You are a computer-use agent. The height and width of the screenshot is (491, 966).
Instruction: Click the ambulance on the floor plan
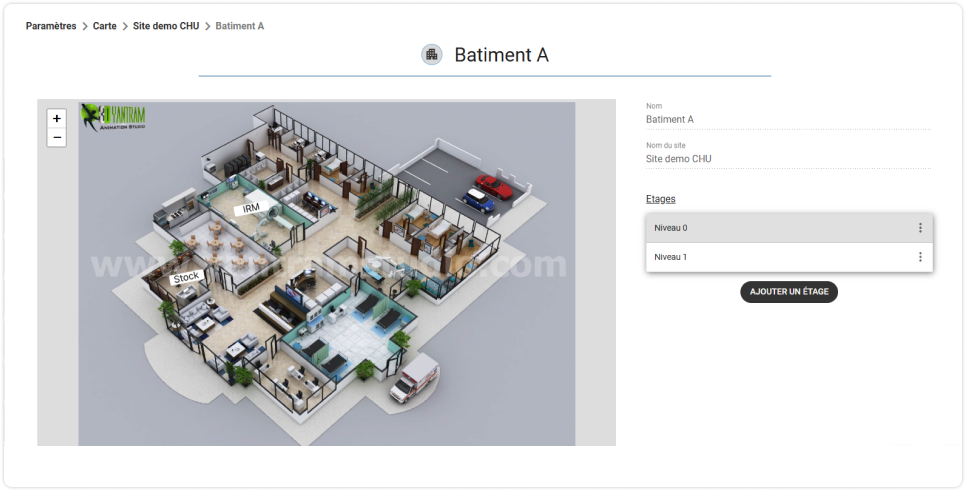pos(415,378)
